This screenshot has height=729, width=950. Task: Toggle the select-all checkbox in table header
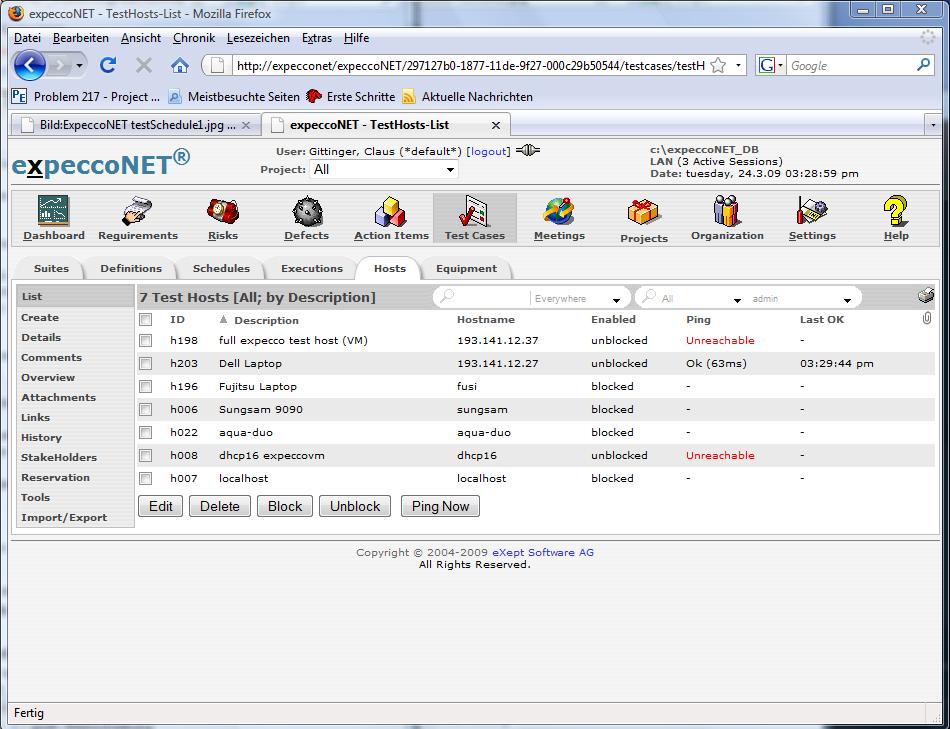point(146,320)
